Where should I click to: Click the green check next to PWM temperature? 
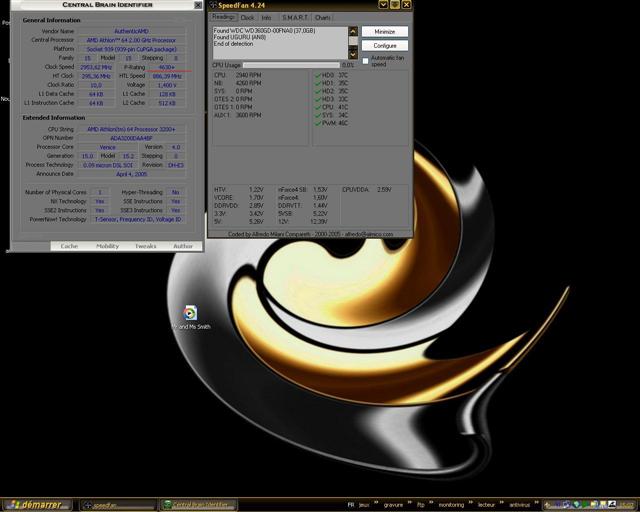pyautogui.click(x=318, y=123)
